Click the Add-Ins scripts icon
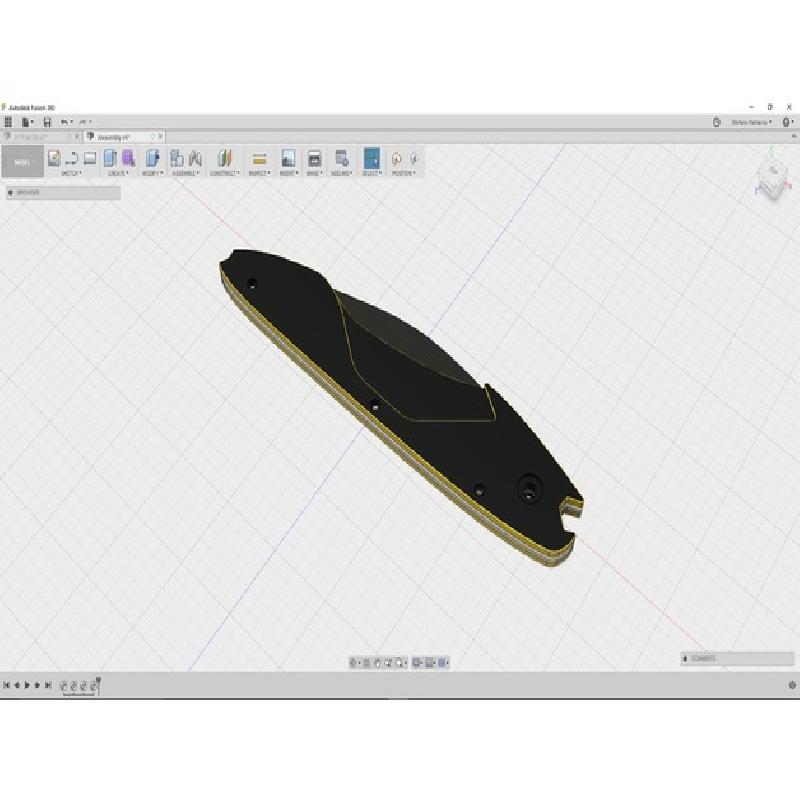 click(x=341, y=158)
